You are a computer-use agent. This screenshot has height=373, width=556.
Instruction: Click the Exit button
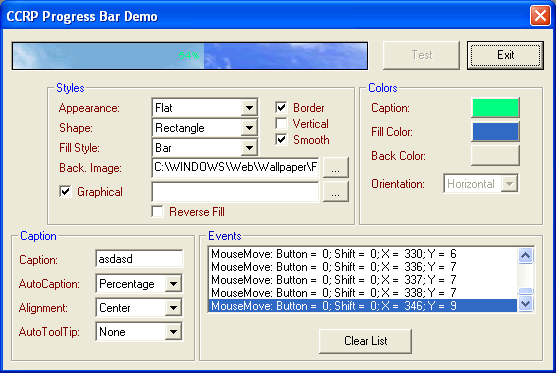(x=505, y=55)
